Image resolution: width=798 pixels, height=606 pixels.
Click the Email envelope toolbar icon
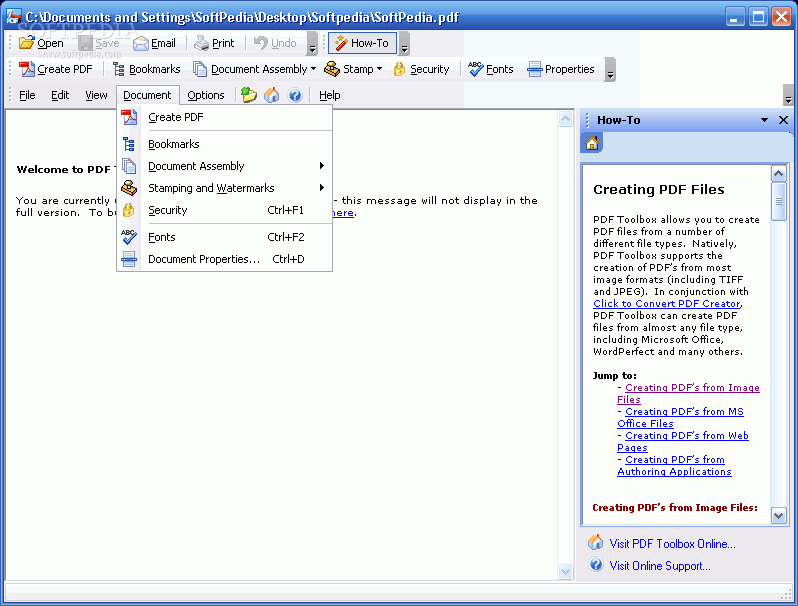tap(140, 43)
